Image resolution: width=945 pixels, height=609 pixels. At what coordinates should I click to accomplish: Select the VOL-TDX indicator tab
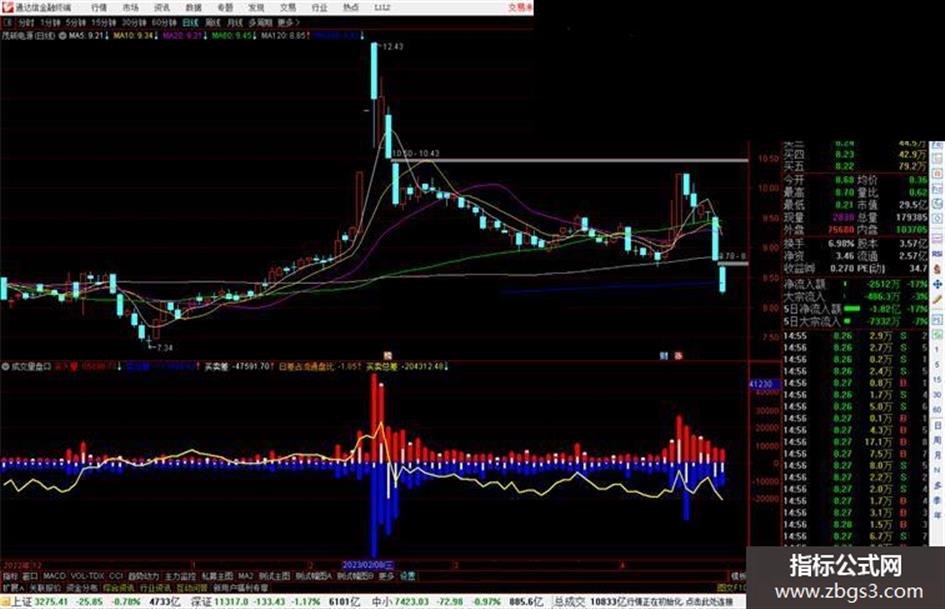click(87, 576)
